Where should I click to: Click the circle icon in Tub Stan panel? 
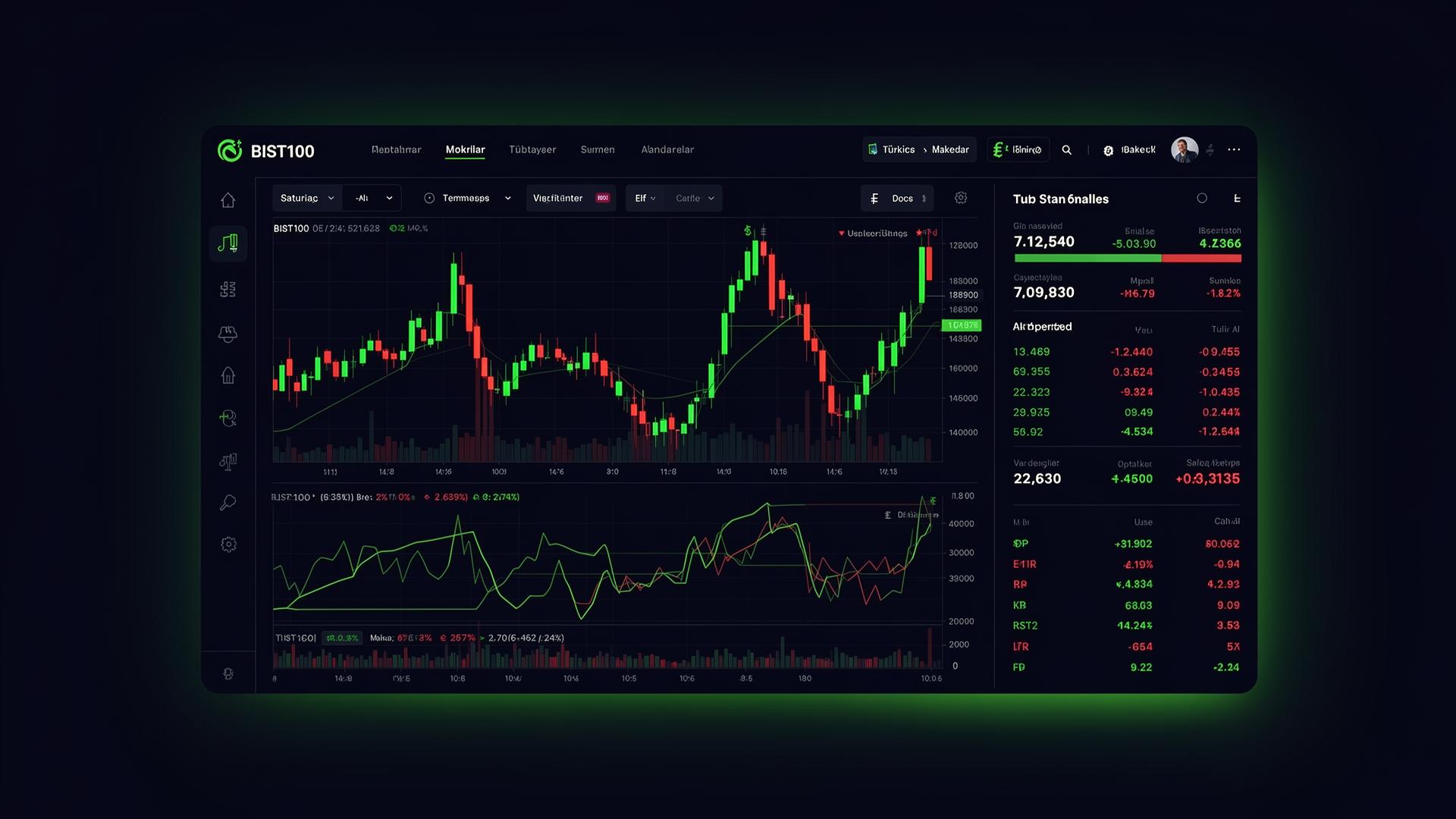tap(1202, 198)
